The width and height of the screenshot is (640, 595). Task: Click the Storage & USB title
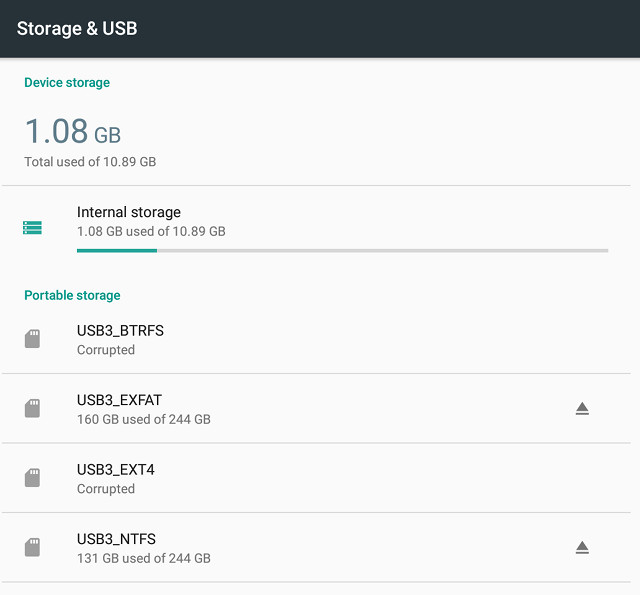point(77,29)
